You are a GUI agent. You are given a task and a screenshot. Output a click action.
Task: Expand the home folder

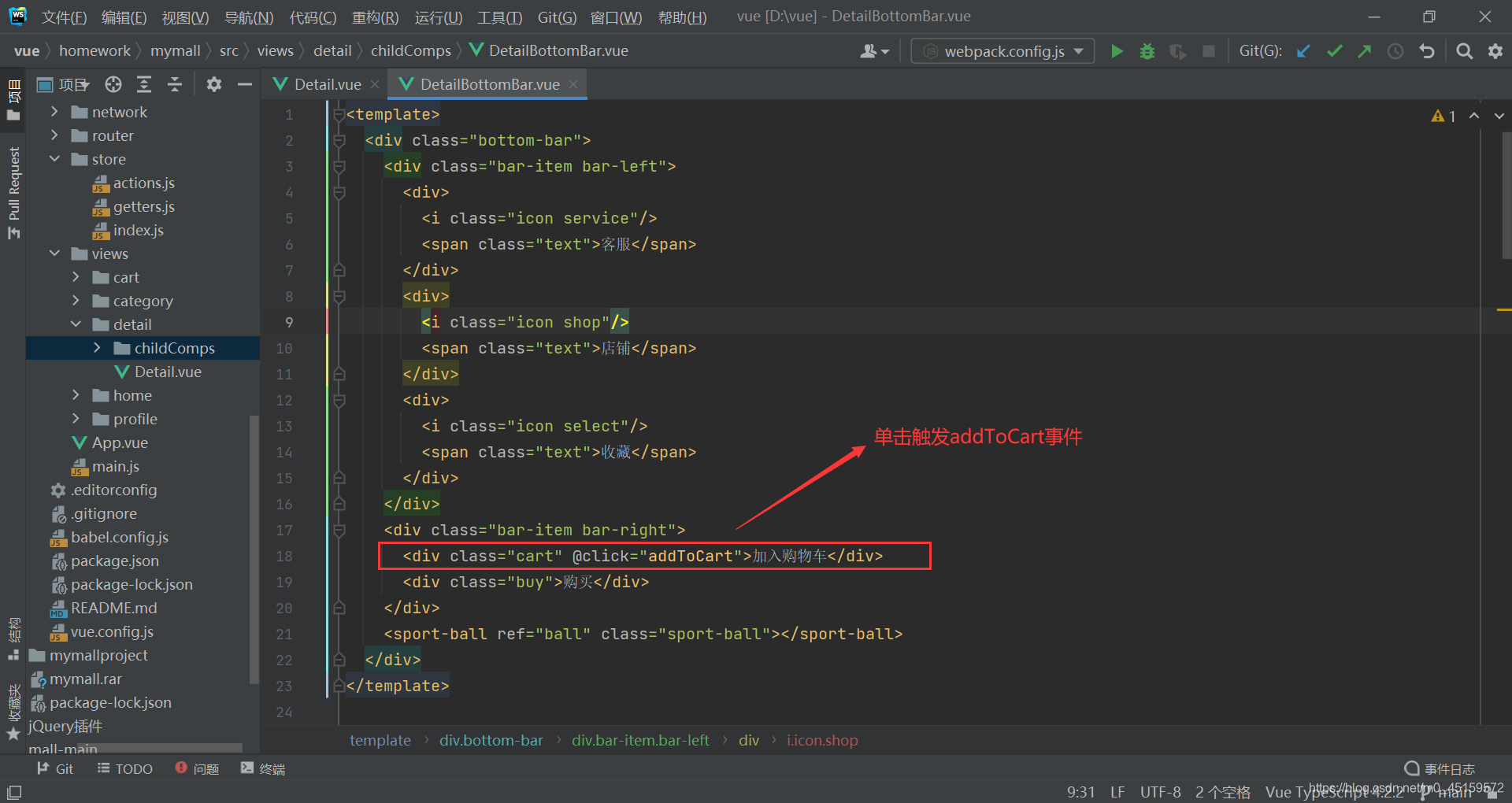(x=76, y=395)
